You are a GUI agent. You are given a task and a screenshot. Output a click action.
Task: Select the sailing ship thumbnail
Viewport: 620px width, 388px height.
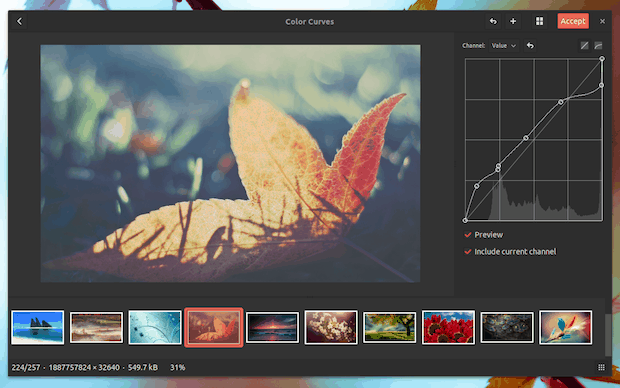38,327
